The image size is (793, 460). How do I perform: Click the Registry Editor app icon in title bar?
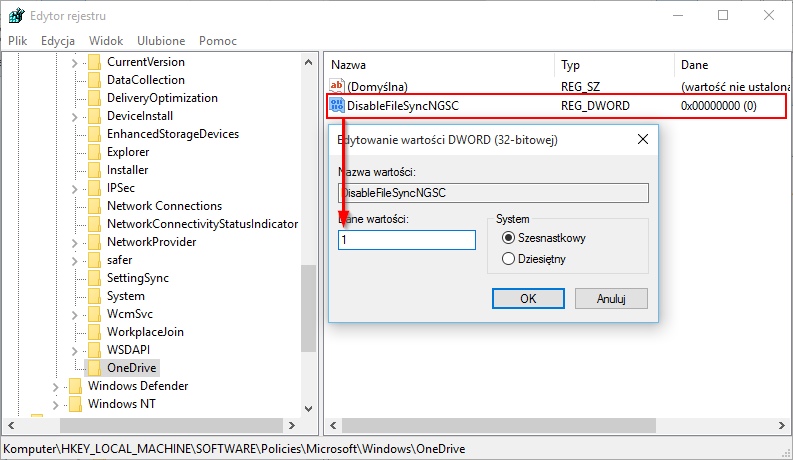point(16,16)
